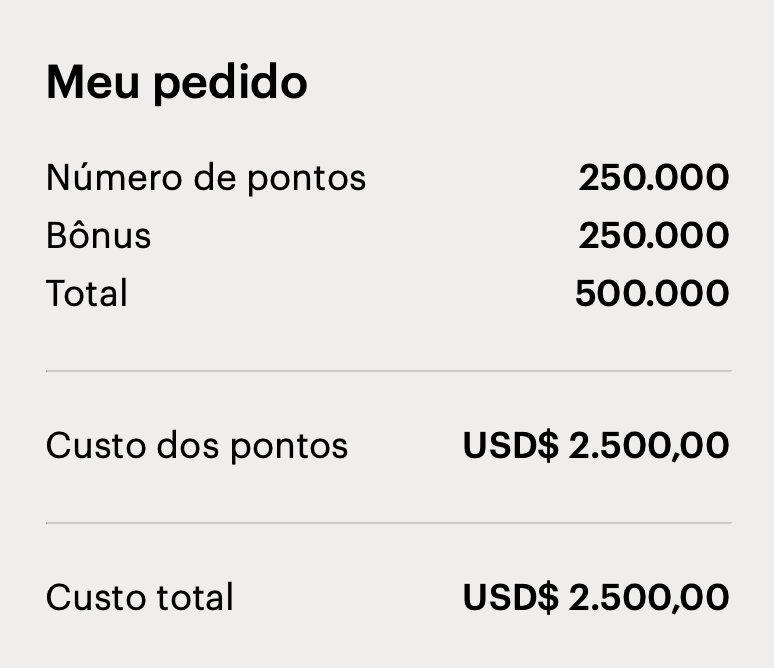Click the word 'pedido' in the heading

click(231, 83)
